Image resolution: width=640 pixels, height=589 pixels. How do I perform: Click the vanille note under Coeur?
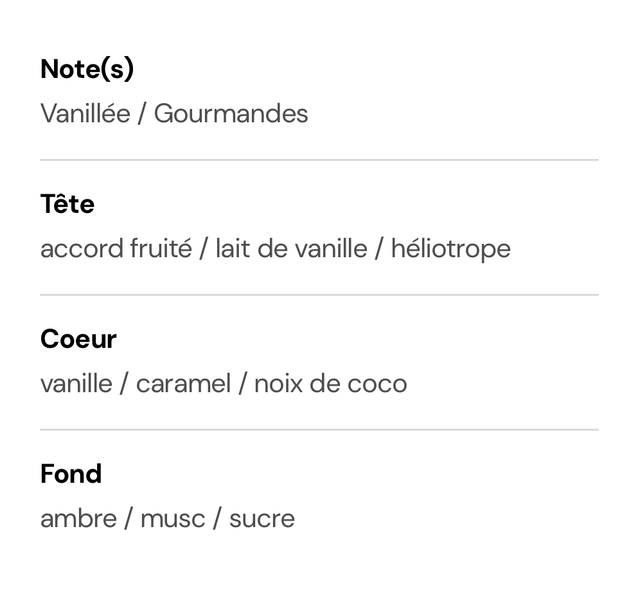click(76, 384)
